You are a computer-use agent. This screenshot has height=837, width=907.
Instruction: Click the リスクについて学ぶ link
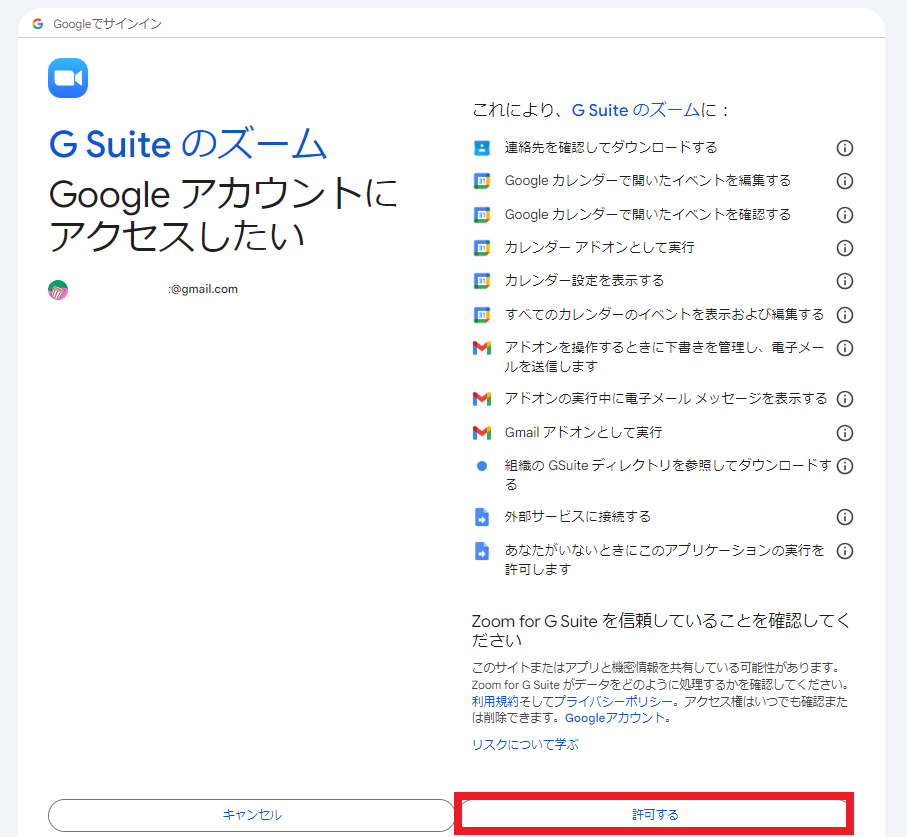pos(525,745)
